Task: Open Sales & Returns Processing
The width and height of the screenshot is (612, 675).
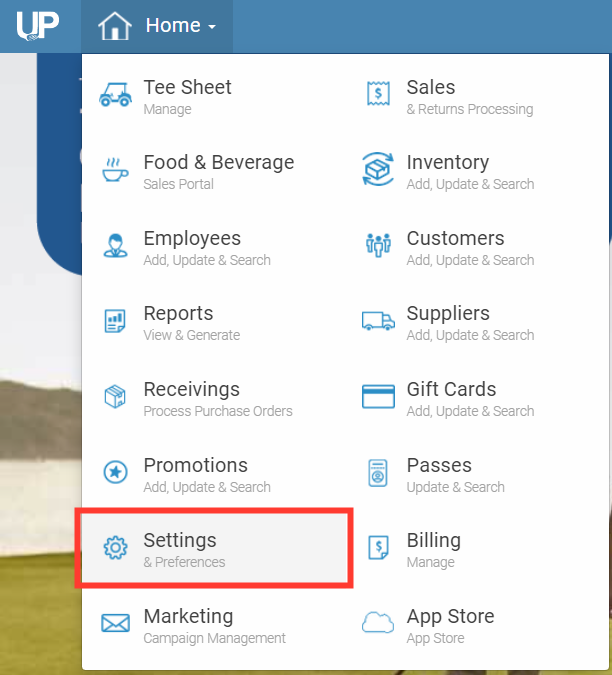Action: coord(470,96)
